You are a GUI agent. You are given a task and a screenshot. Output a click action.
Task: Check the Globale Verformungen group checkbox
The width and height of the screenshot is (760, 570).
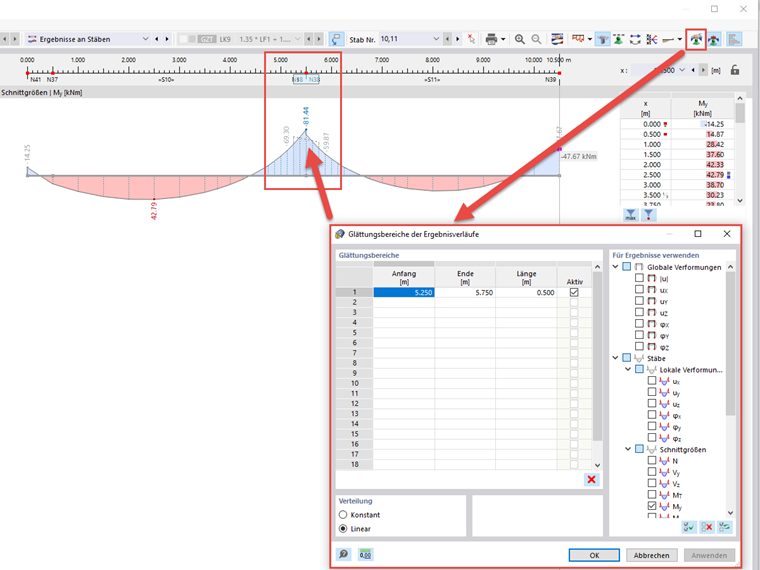coord(627,267)
